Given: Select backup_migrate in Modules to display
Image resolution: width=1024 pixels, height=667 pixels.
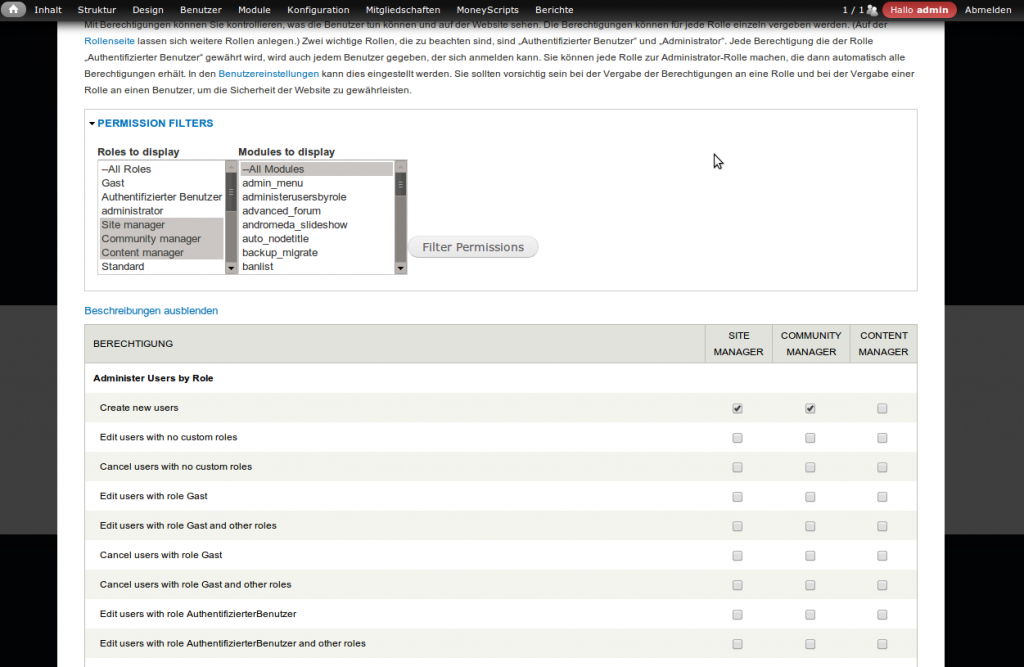Looking at the screenshot, I should point(280,253).
